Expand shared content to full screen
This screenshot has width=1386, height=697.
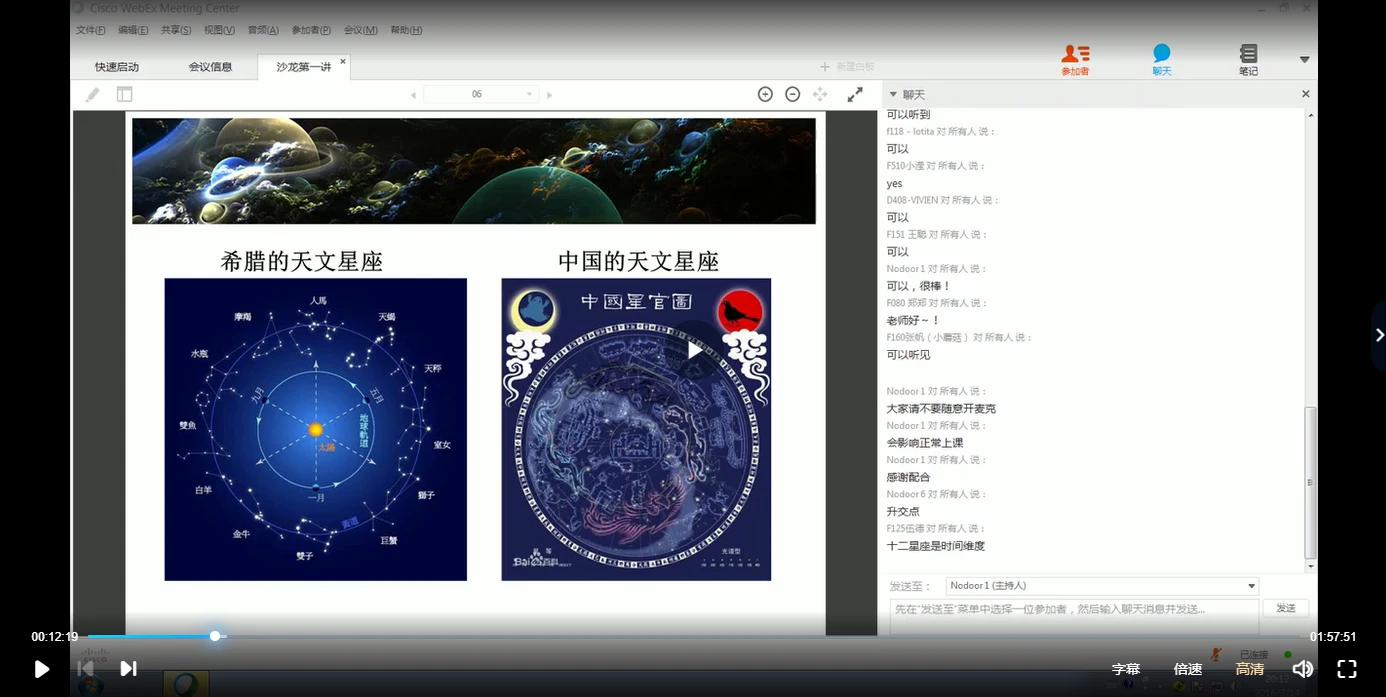[855, 94]
